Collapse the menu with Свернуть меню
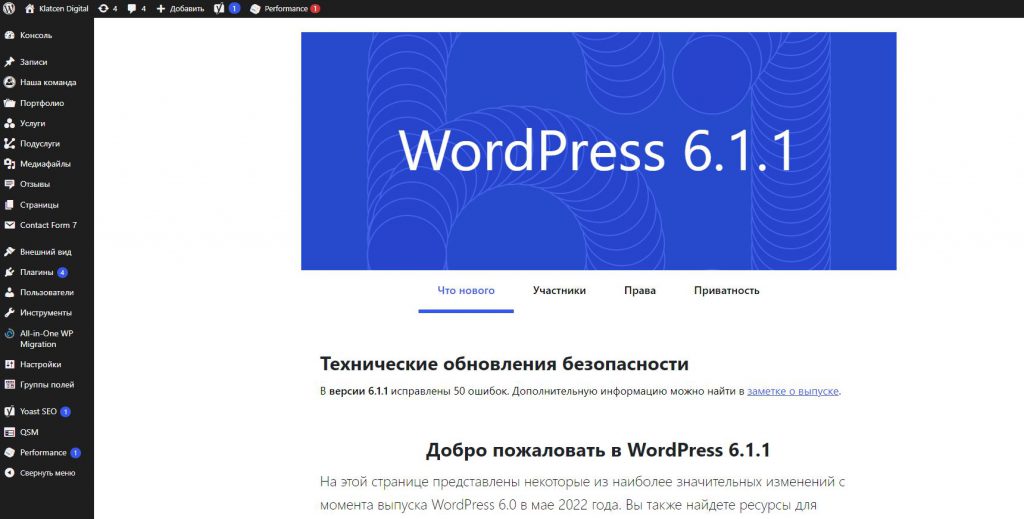 [46, 473]
